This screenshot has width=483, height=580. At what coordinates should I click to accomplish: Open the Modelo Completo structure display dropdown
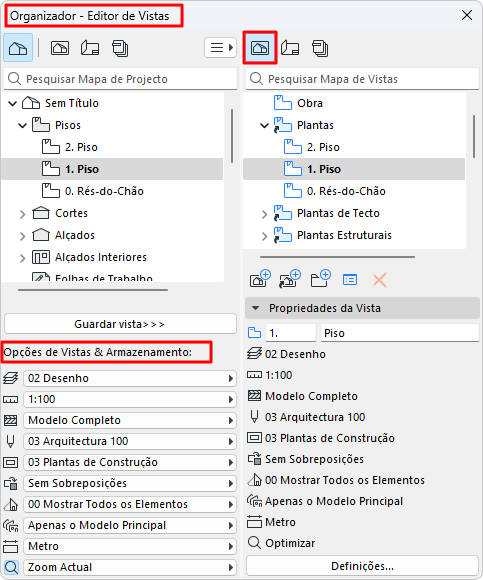tap(130, 420)
